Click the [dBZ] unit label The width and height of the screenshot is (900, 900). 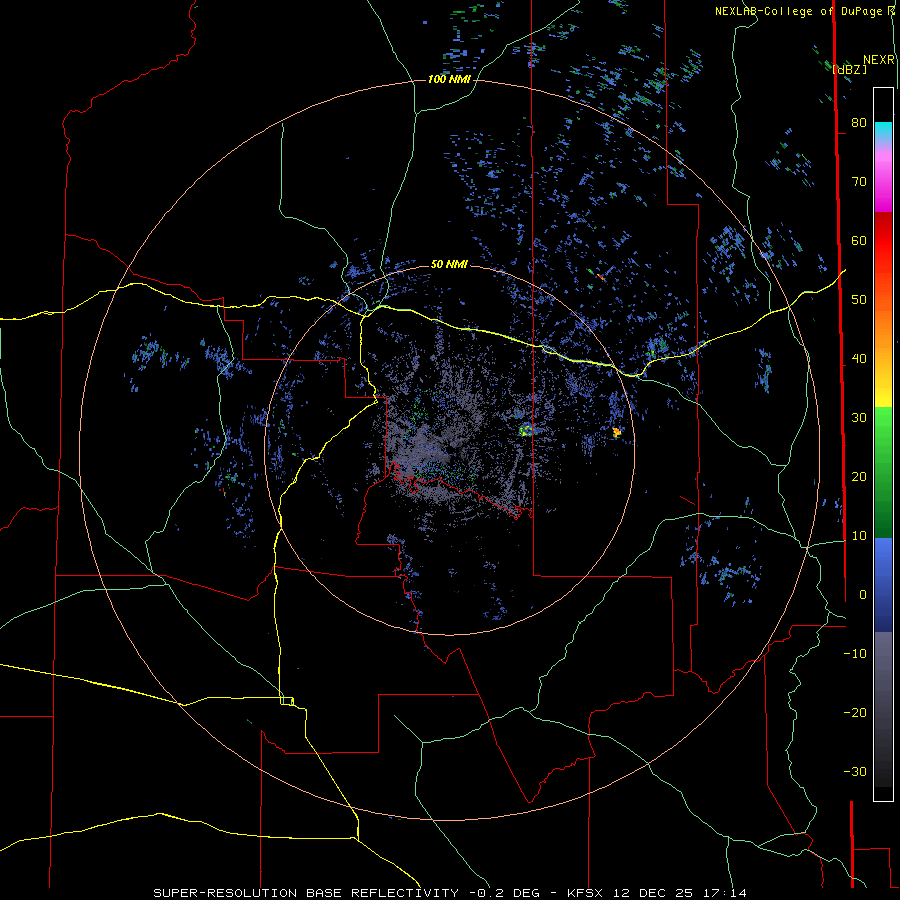(849, 69)
